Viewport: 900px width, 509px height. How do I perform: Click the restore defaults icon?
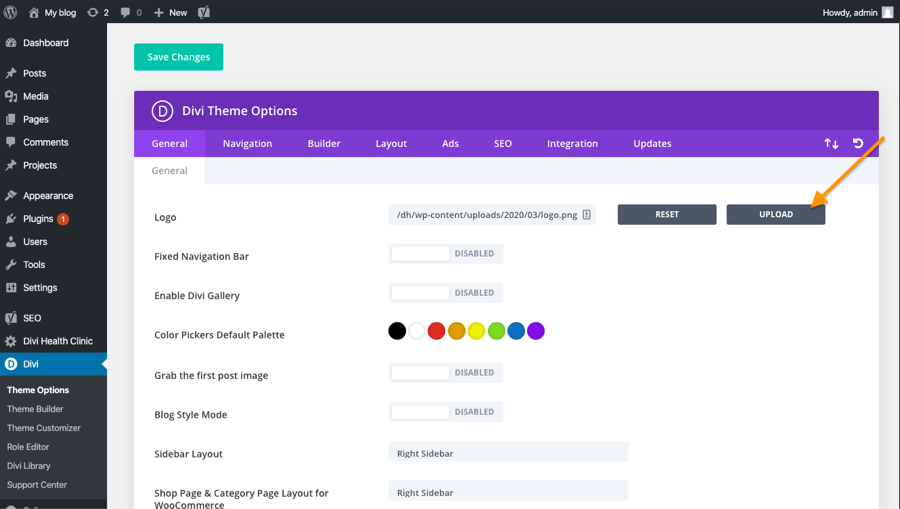[858, 143]
